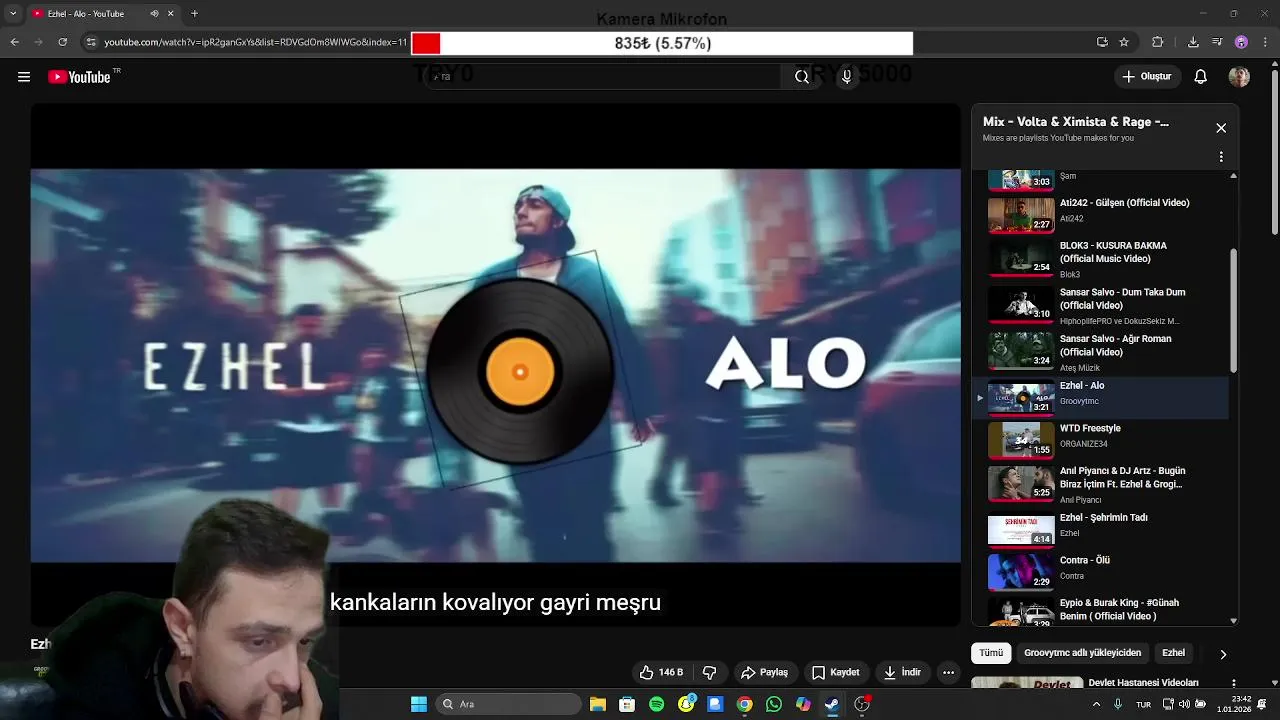Screen dimensions: 1280x720
Task: Play Ati242 - Gülşen from the playlist
Action: click(x=1100, y=215)
